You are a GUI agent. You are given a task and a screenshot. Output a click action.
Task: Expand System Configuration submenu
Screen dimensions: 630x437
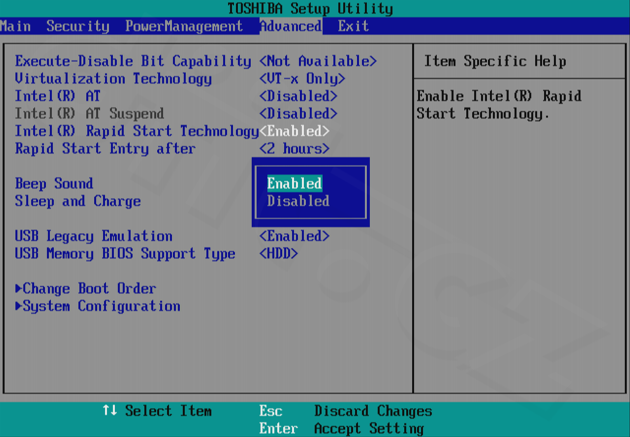(x=98, y=306)
